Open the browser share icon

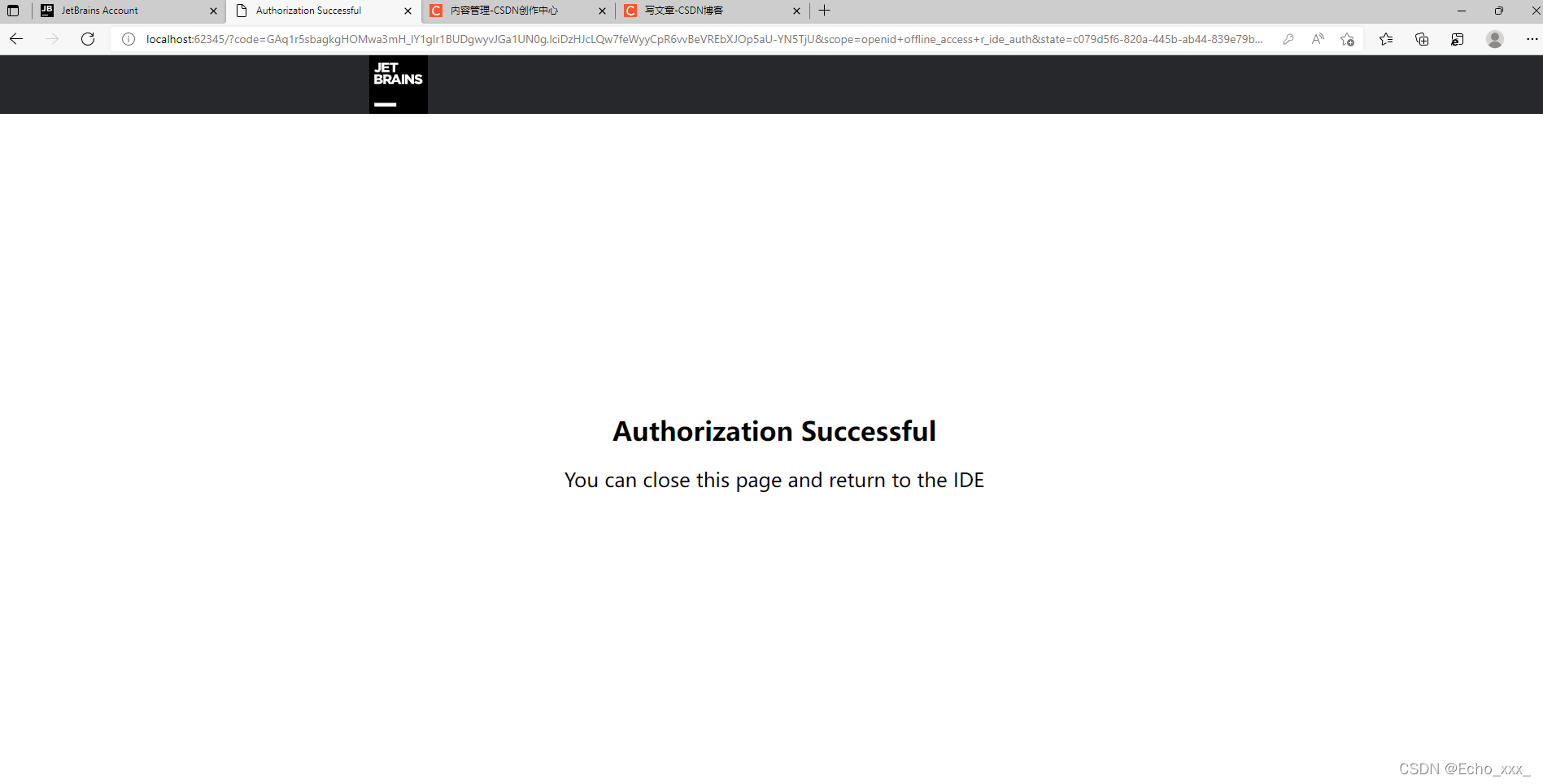pos(1458,39)
